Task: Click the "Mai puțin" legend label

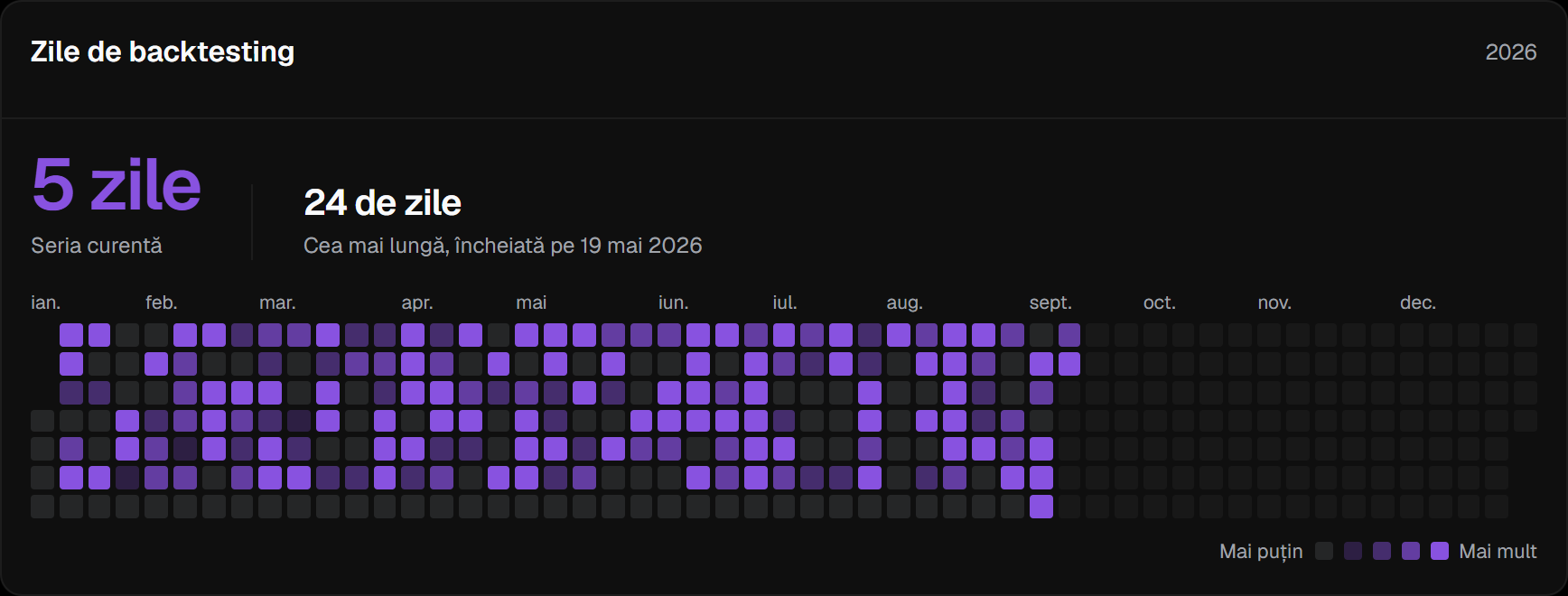Action: point(1261,551)
